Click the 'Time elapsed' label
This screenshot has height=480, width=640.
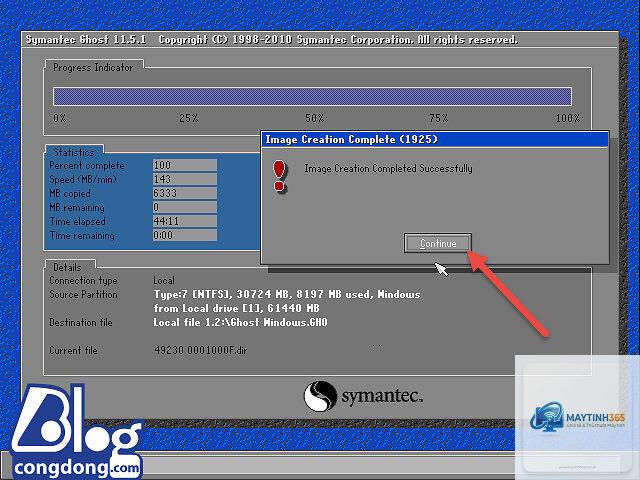(78, 221)
